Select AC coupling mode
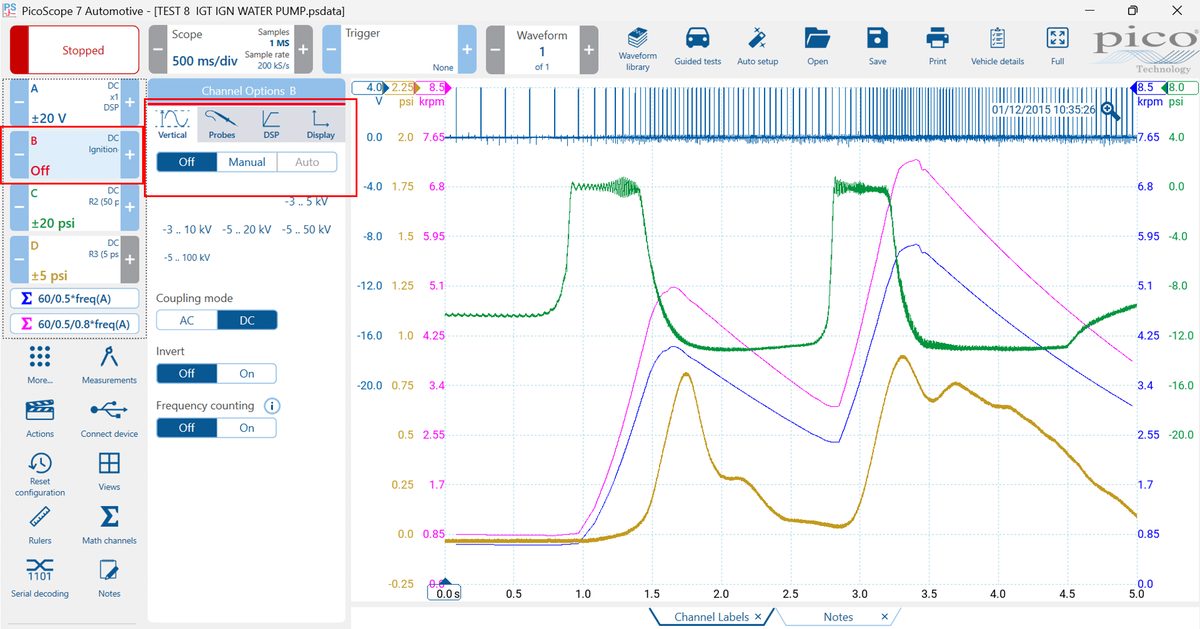Screen dimensions: 1200x629 (x=186, y=320)
